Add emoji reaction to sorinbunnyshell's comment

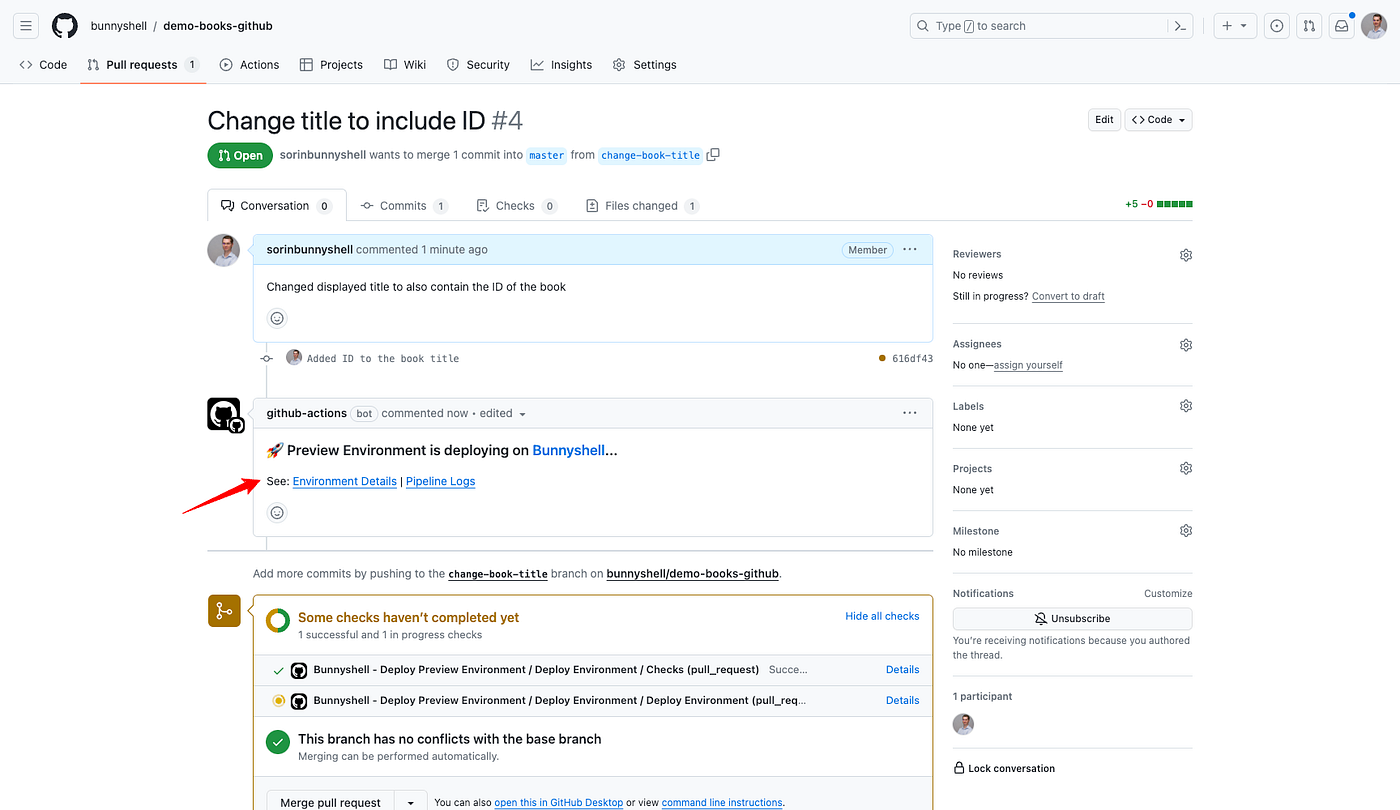point(278,318)
